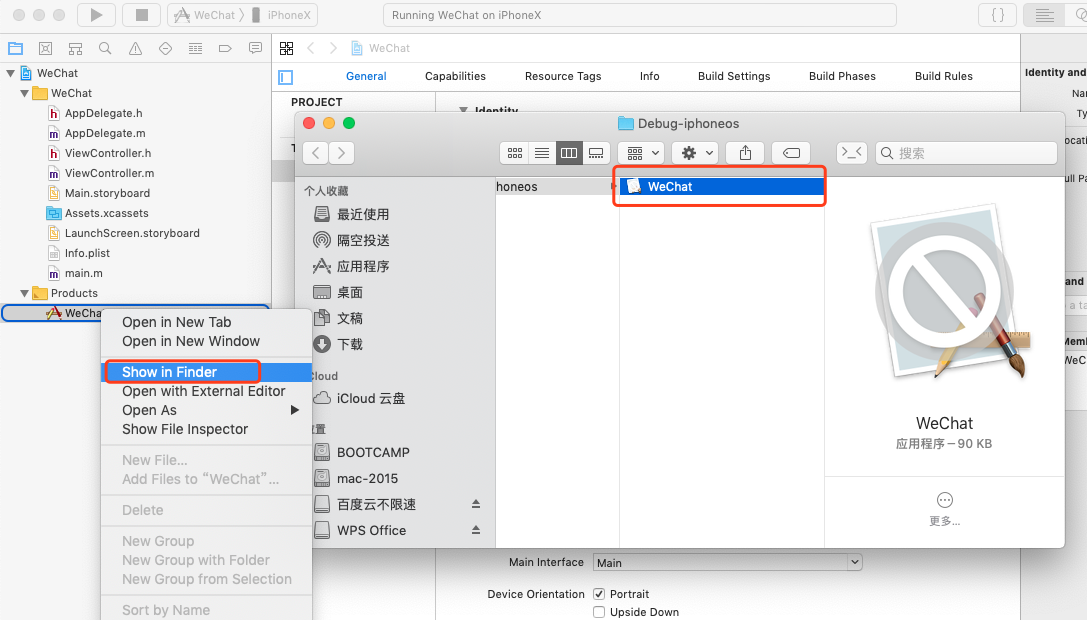Viewport: 1087px width, 620px height.
Task: Open the Find navigator magnifier icon
Action: pyautogui.click(x=105, y=48)
